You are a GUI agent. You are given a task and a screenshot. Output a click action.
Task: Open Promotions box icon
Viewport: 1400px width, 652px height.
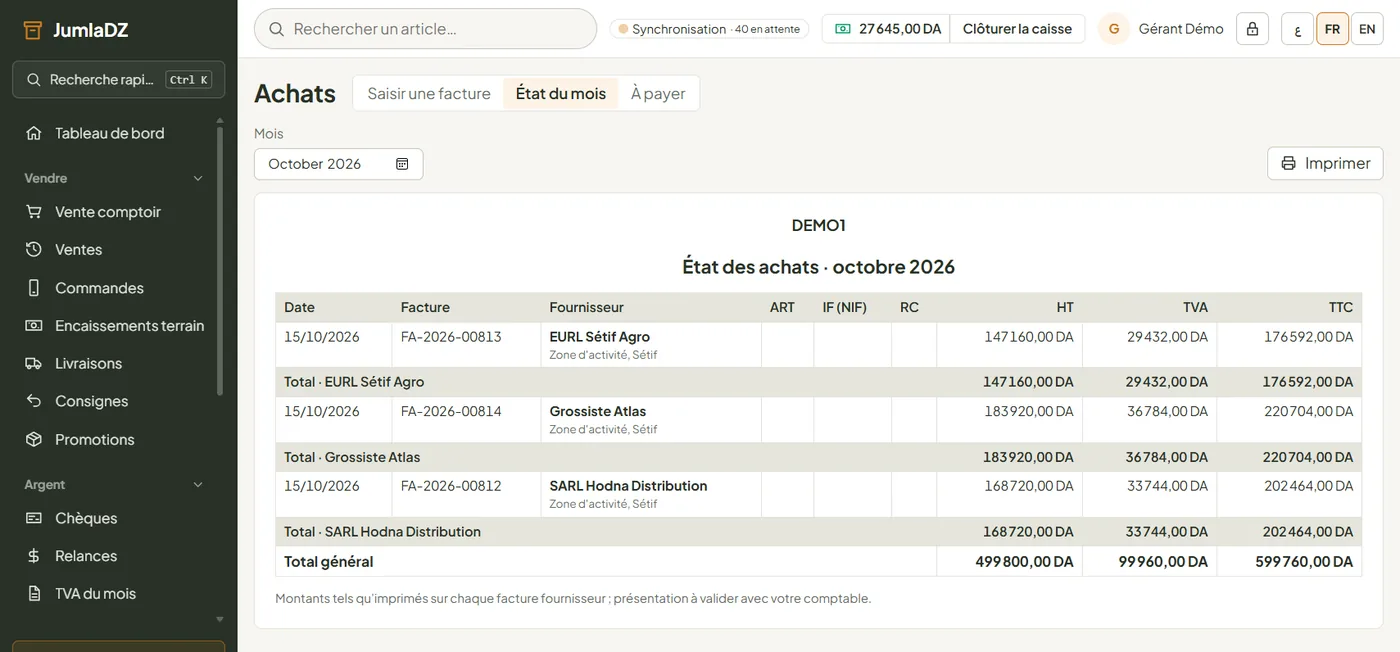click(34, 440)
